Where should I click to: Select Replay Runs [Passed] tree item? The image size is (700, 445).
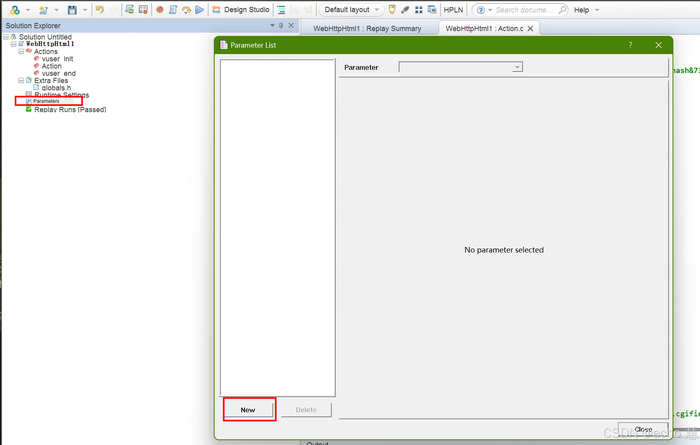click(70, 109)
